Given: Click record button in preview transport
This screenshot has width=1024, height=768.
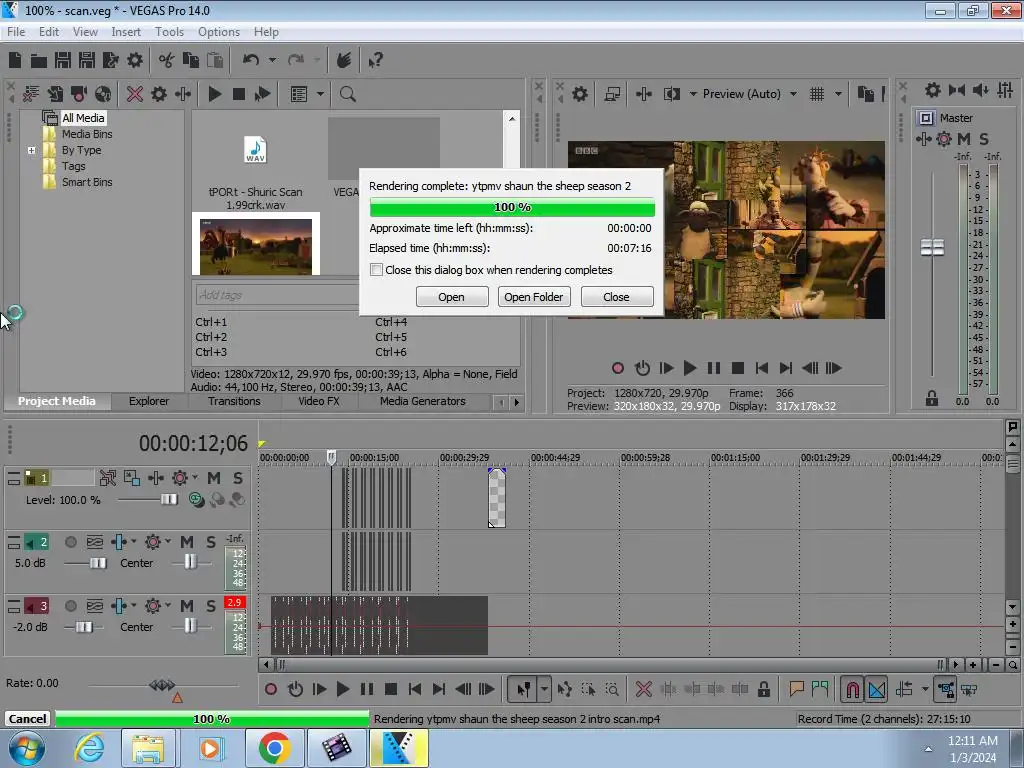Looking at the screenshot, I should 617,368.
